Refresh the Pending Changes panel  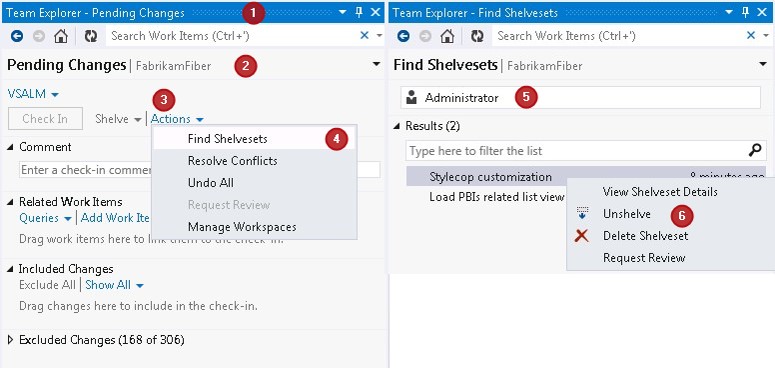point(90,36)
